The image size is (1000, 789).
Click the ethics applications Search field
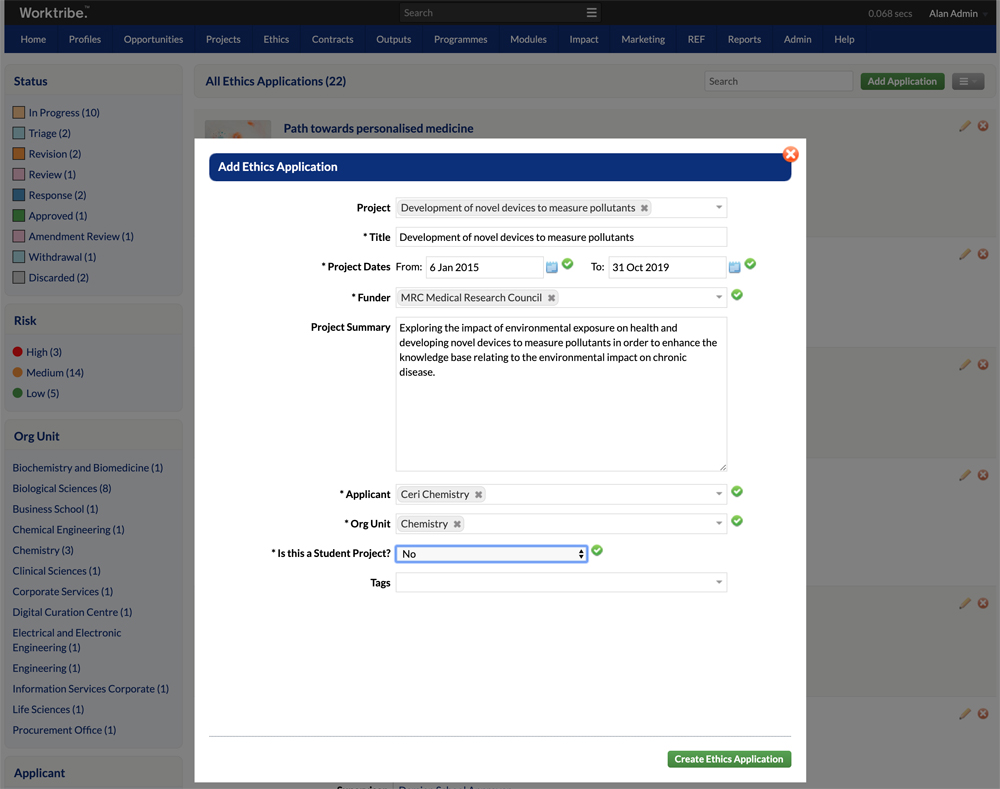point(778,82)
